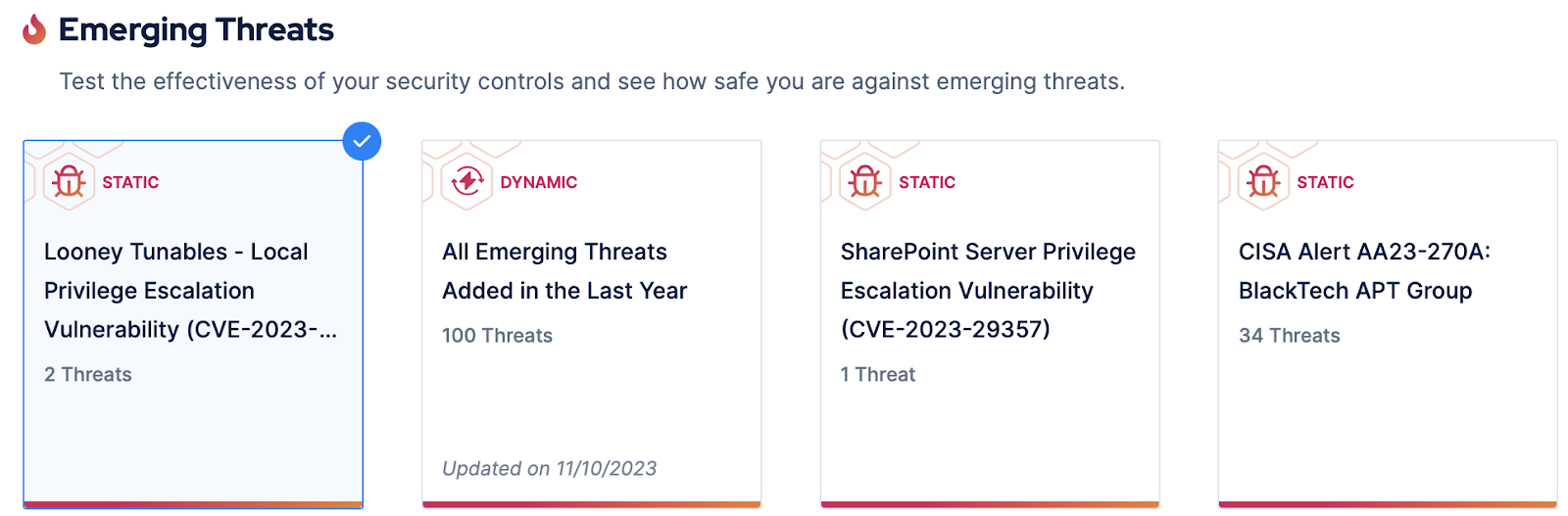Click the bug icon on CISA Alert card
The width and height of the screenshot is (1568, 516).
pyautogui.click(x=1263, y=181)
